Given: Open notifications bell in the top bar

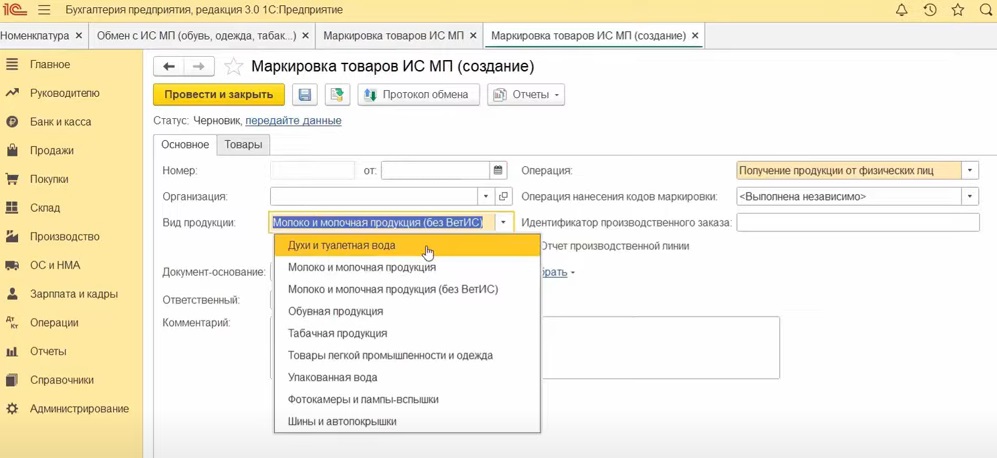Looking at the screenshot, I should tap(901, 10).
